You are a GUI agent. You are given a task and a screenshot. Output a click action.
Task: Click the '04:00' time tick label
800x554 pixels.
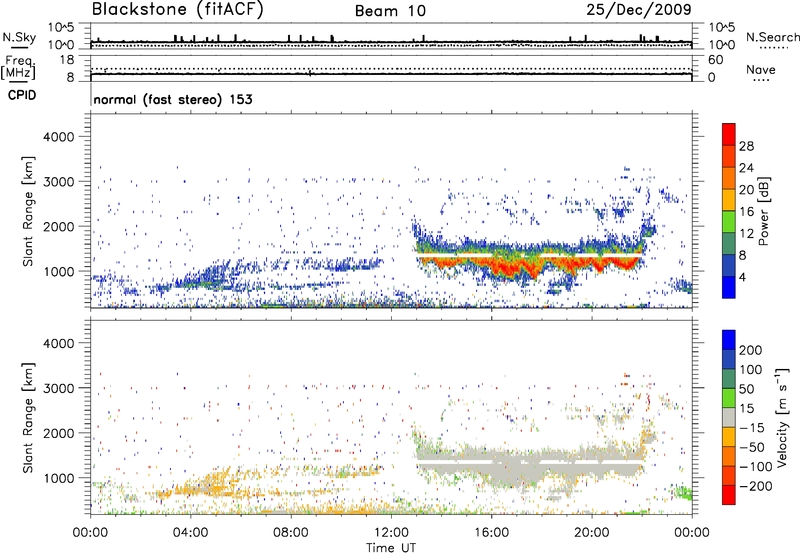190,533
